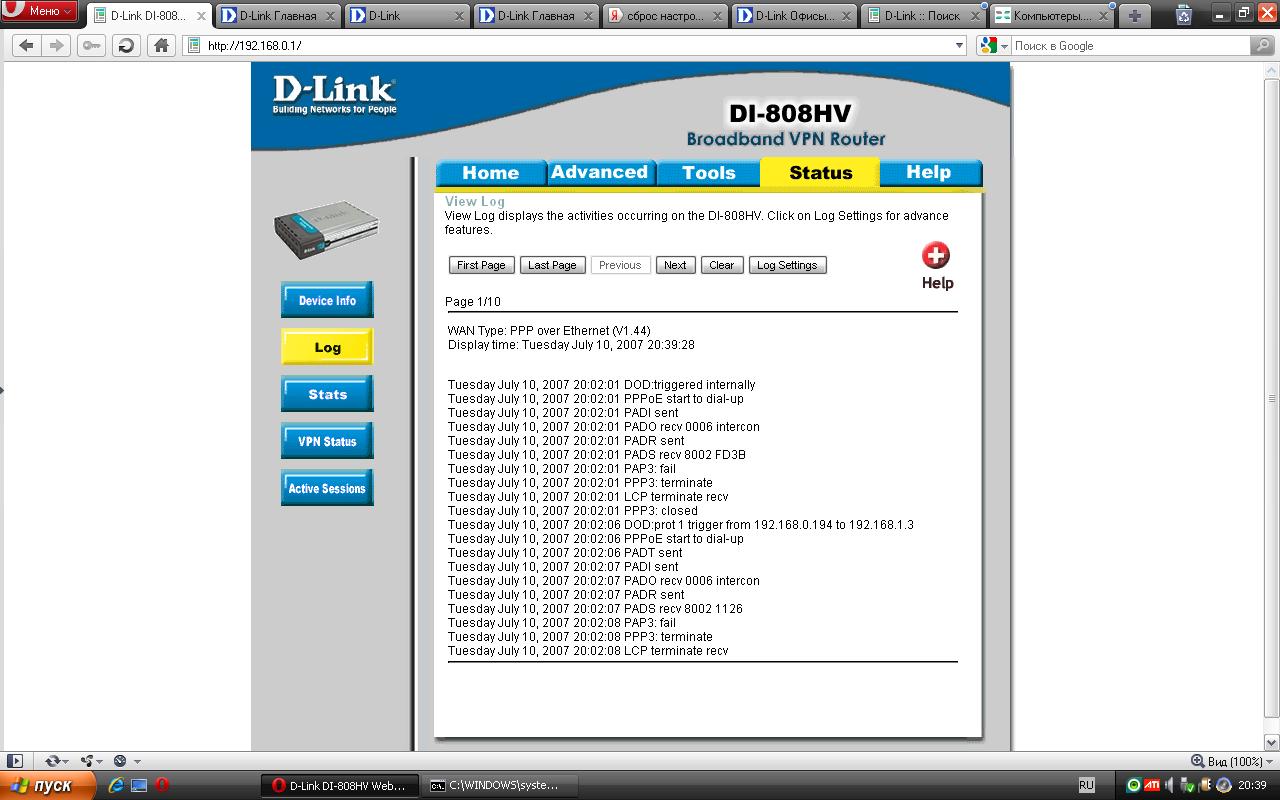This screenshot has height=800, width=1280.
Task: Click the Last Page button
Action: pyautogui.click(x=552, y=265)
